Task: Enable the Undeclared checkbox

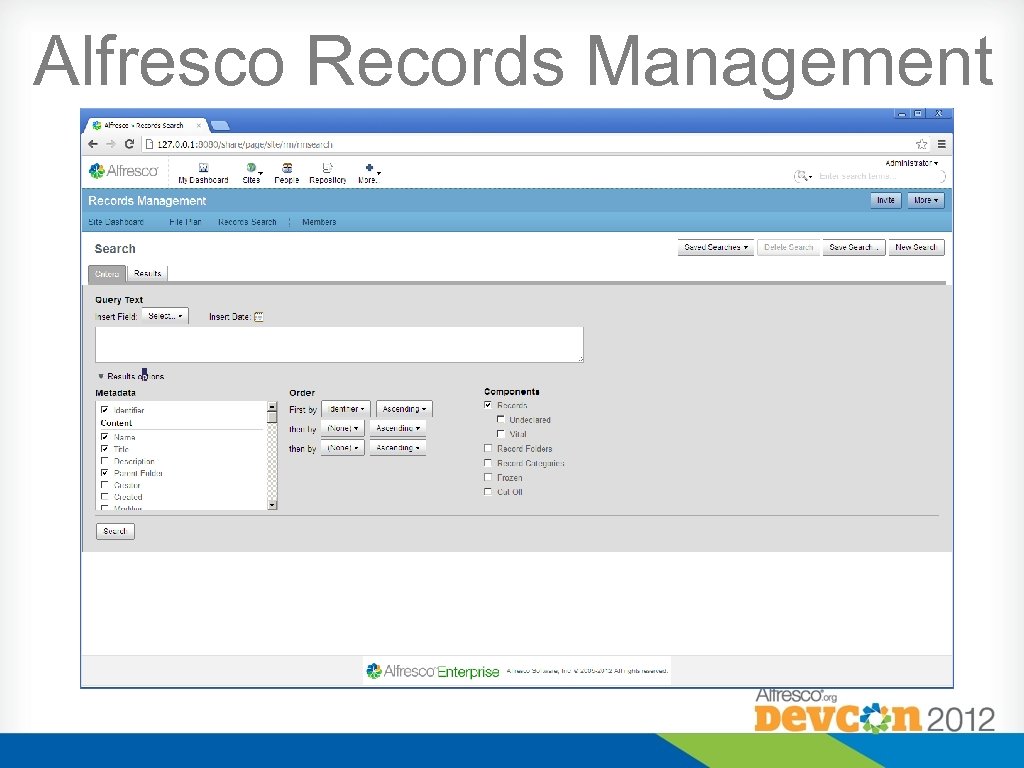Action: (x=501, y=419)
